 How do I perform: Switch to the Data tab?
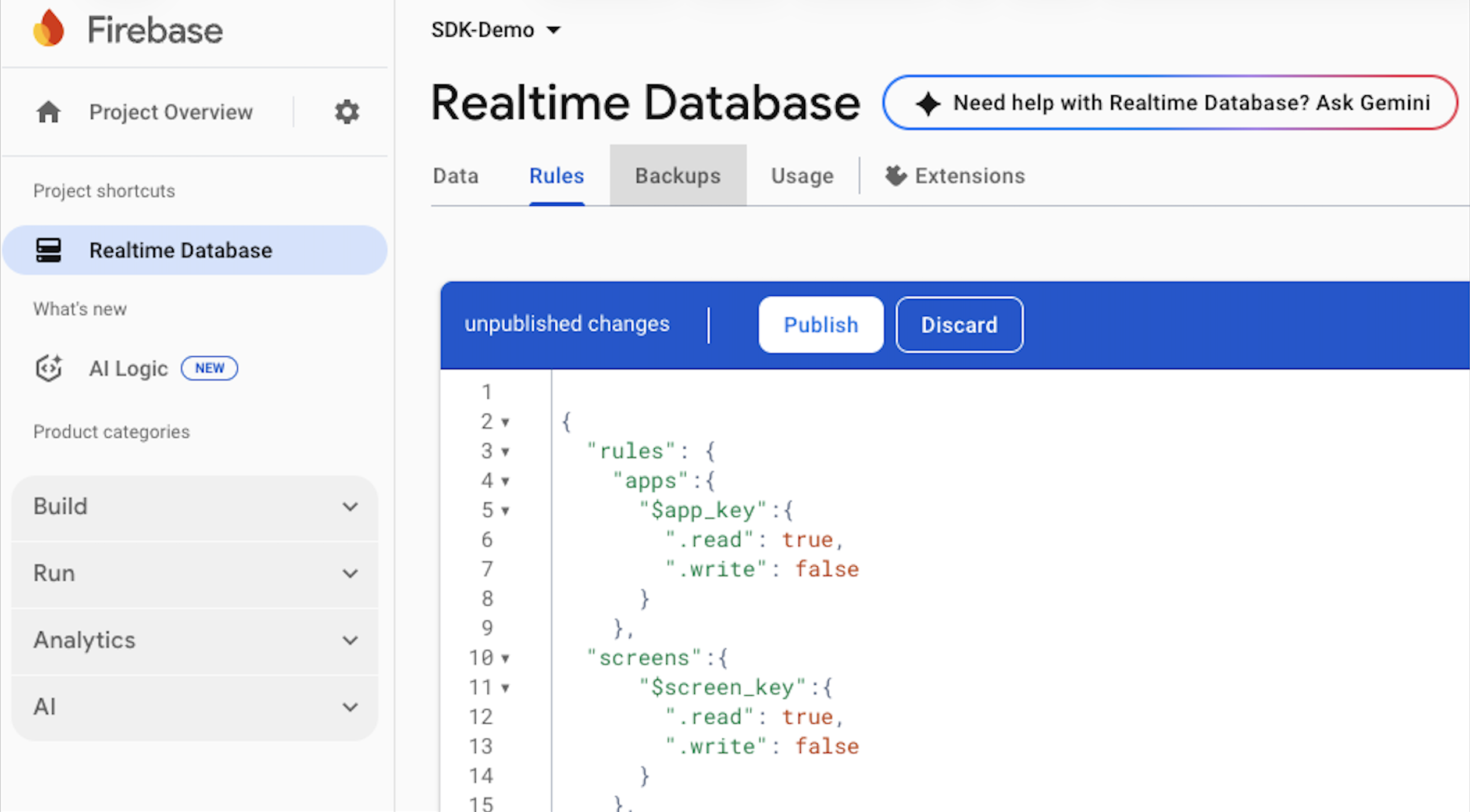click(455, 175)
